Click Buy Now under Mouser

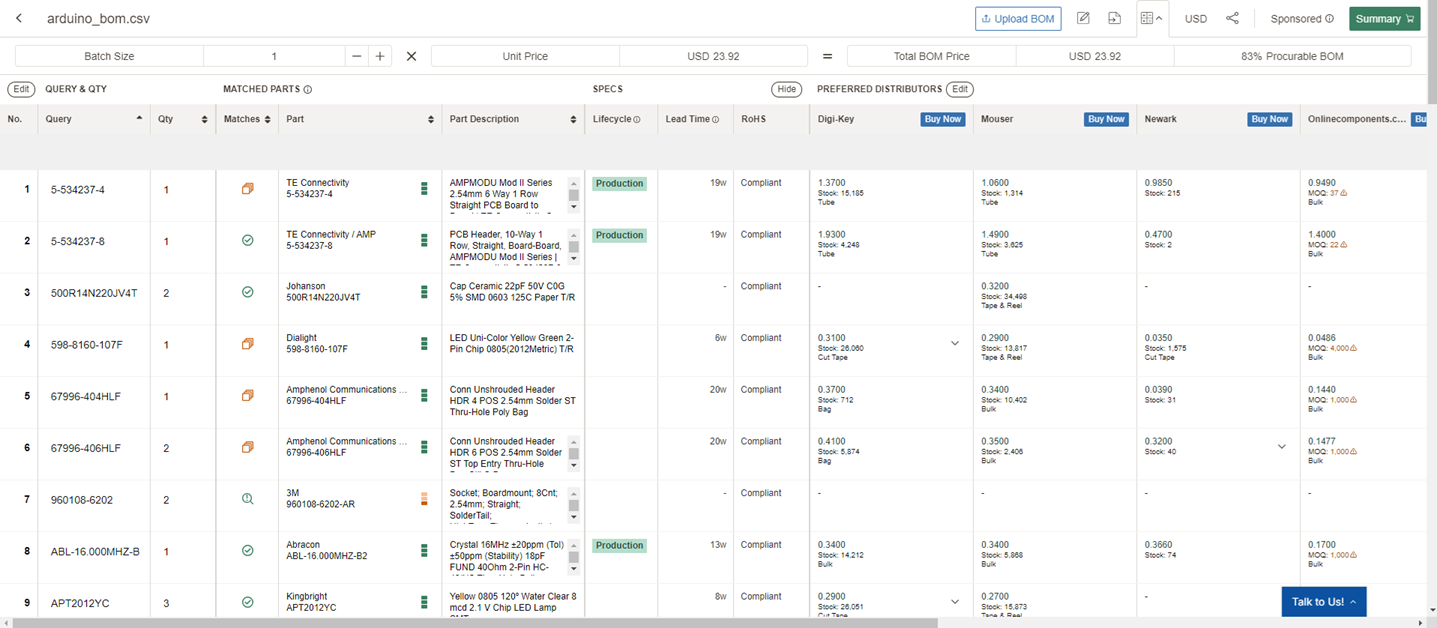click(1106, 119)
